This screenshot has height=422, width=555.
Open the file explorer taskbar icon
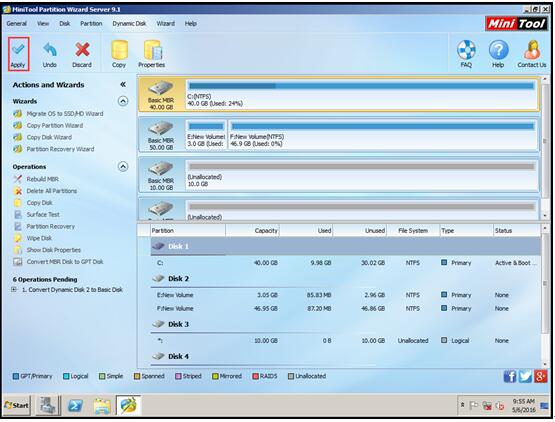tap(102, 405)
